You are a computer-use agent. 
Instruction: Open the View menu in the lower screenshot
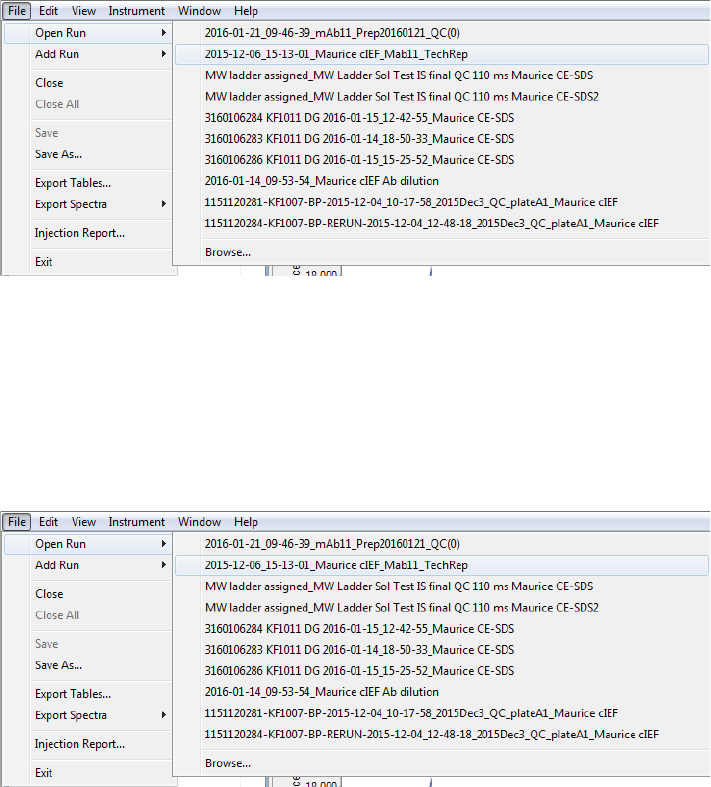pos(83,521)
